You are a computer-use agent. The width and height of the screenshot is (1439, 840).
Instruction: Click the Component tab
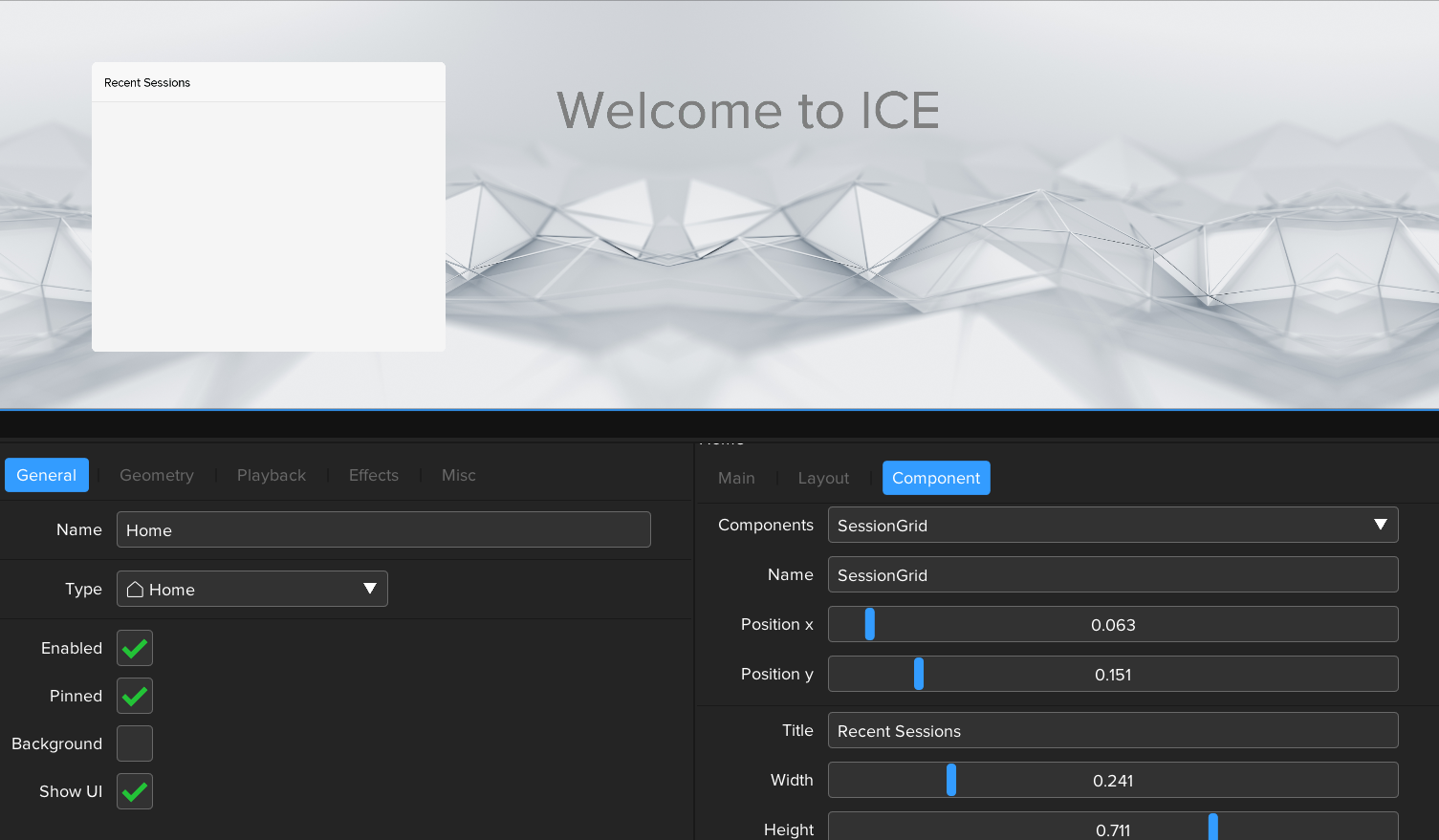tap(936, 478)
